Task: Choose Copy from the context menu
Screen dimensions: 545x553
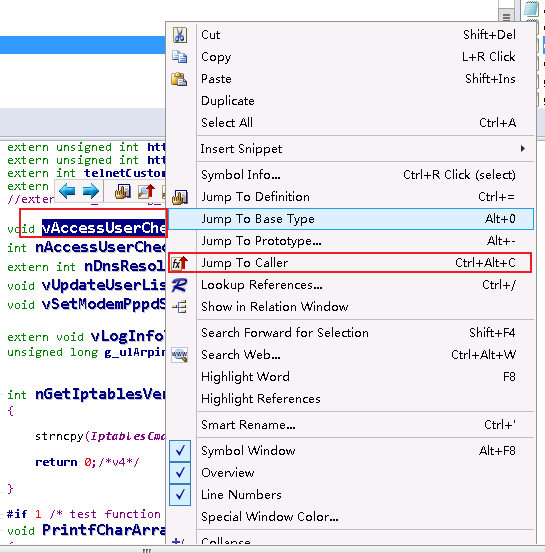Action: click(351, 57)
